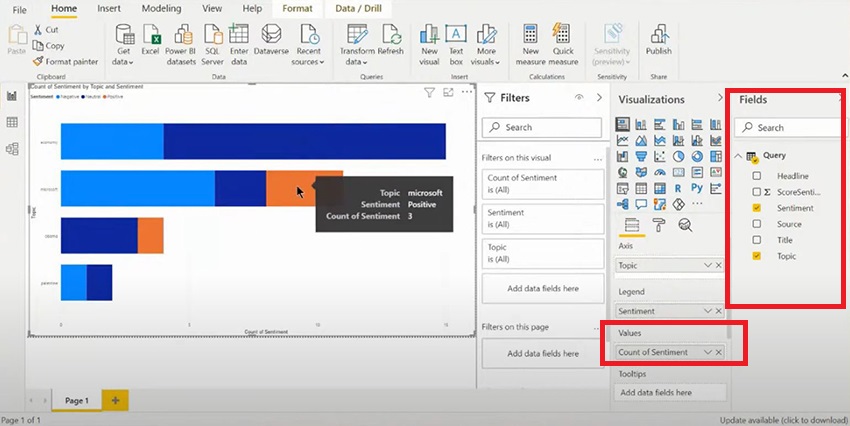850x426 pixels.
Task: Check the ScoreSenti... field checkbox
Action: point(757,192)
